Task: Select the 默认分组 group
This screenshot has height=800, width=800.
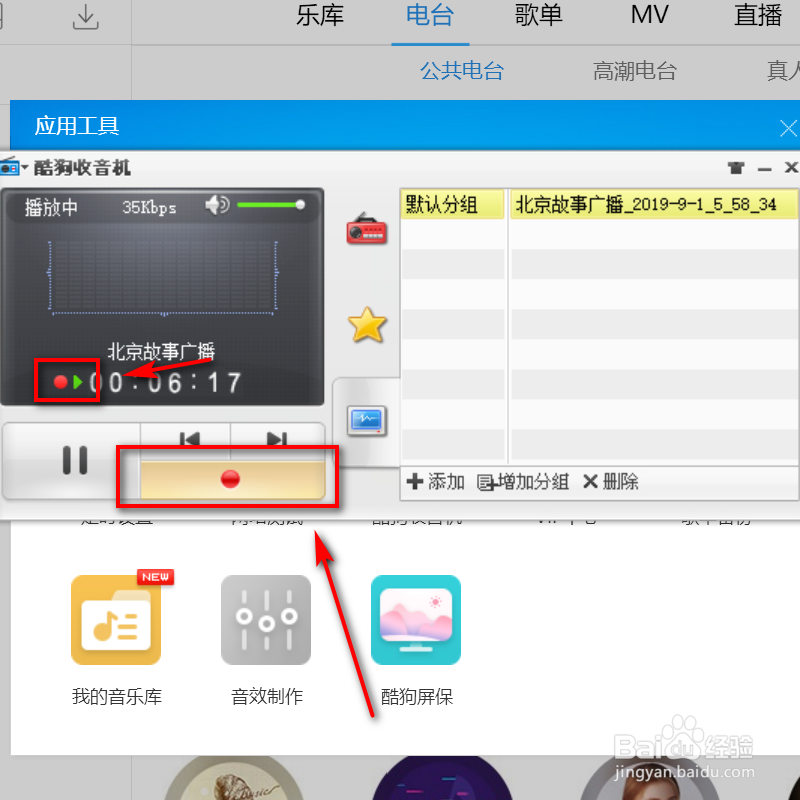Action: coord(453,205)
